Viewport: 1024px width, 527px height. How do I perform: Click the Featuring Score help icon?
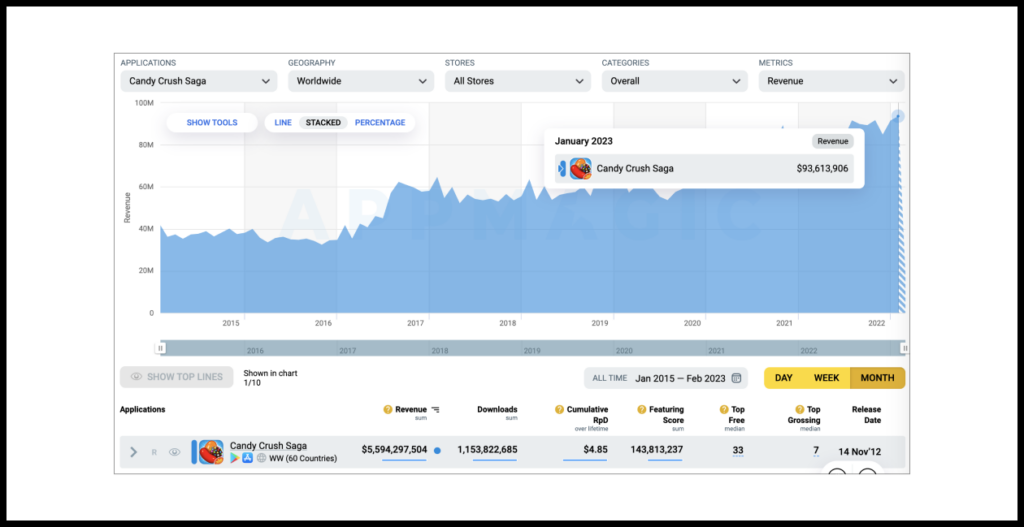tap(643, 409)
